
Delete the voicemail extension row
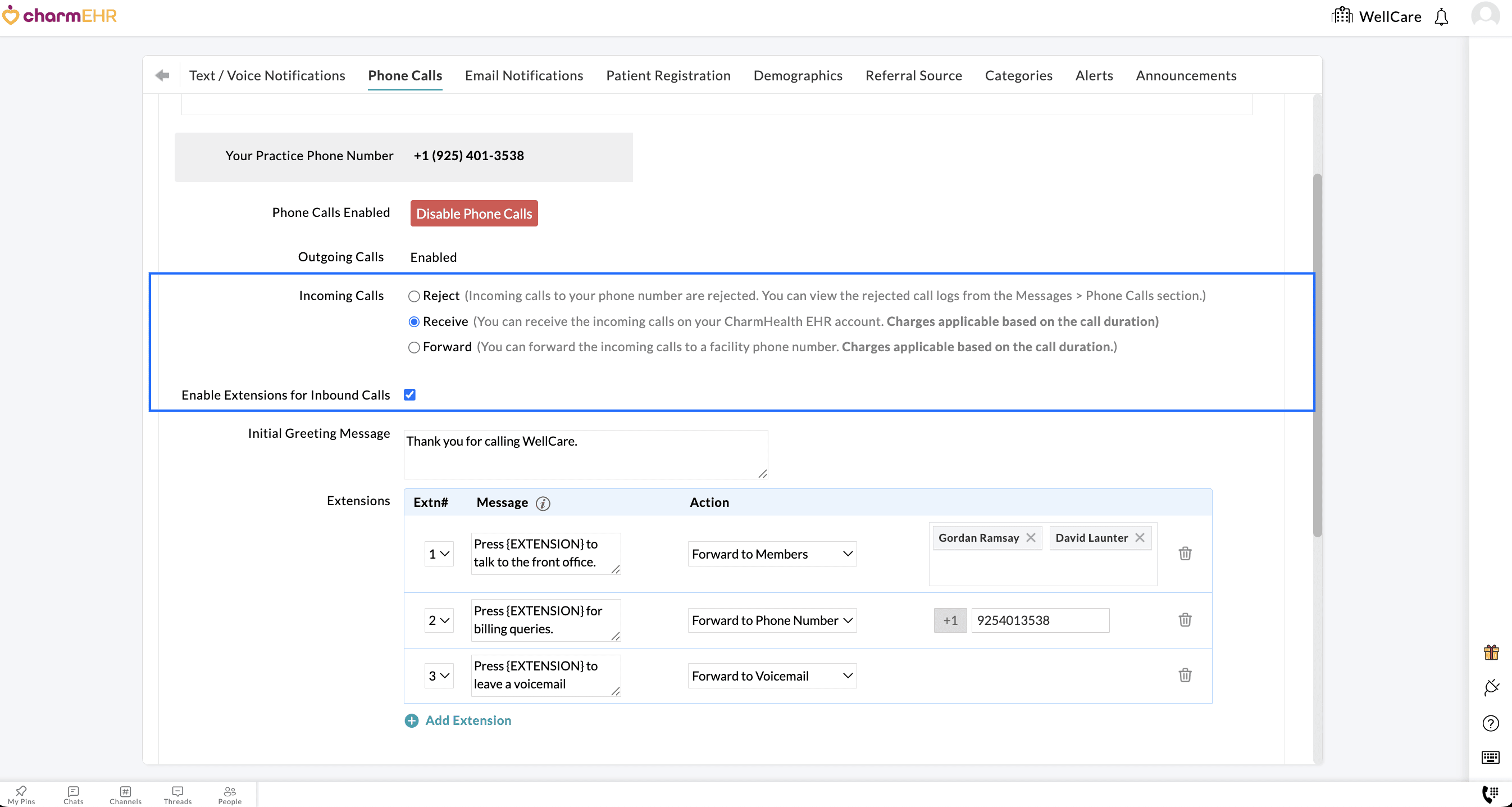(1185, 675)
